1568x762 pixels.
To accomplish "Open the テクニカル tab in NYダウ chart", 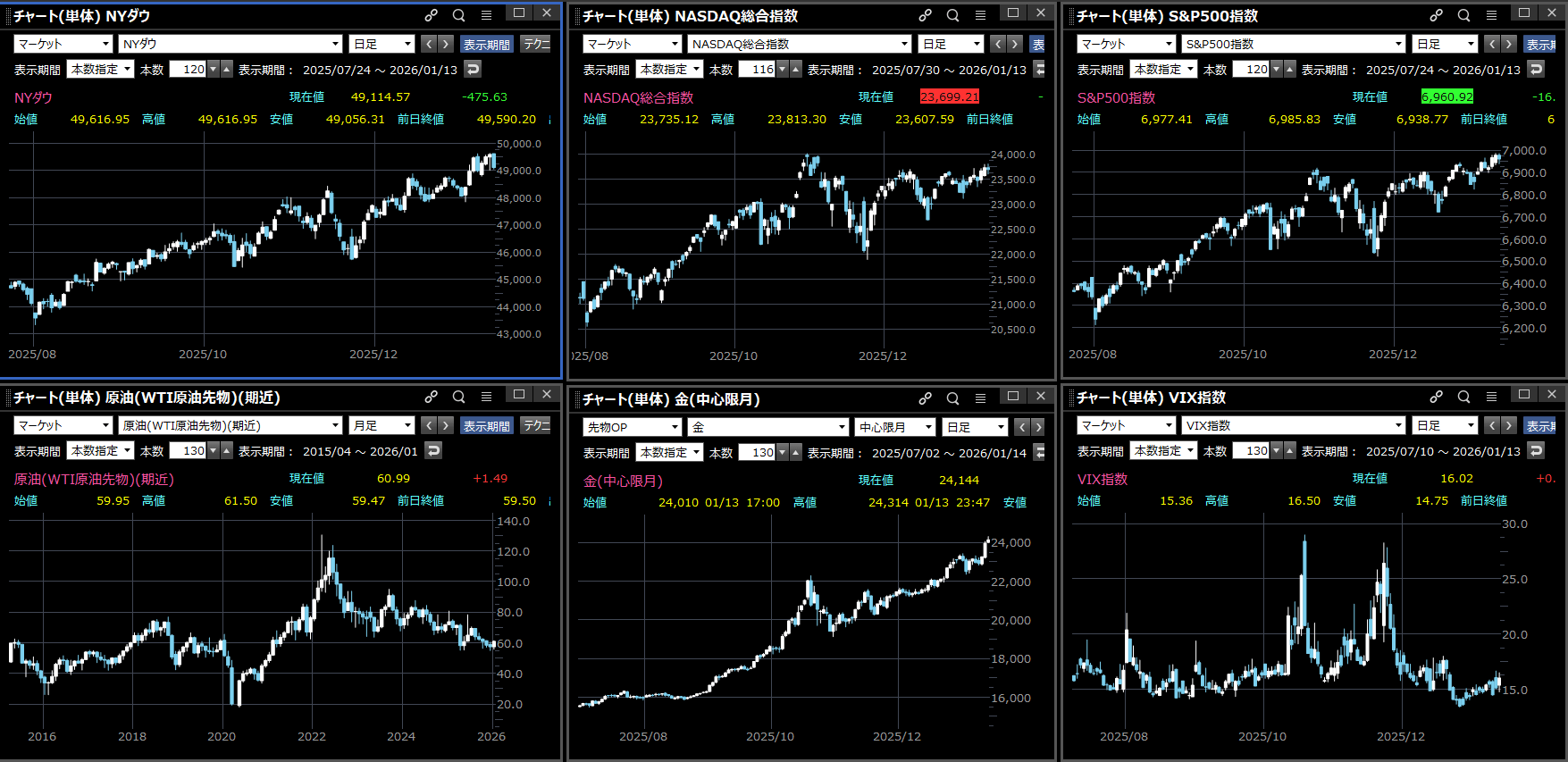I will 537,44.
